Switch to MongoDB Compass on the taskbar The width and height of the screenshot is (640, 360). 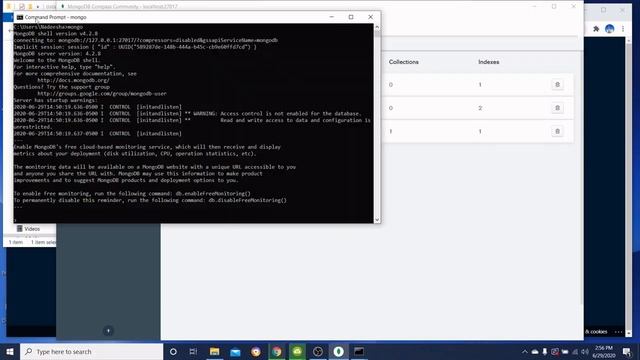(338, 351)
